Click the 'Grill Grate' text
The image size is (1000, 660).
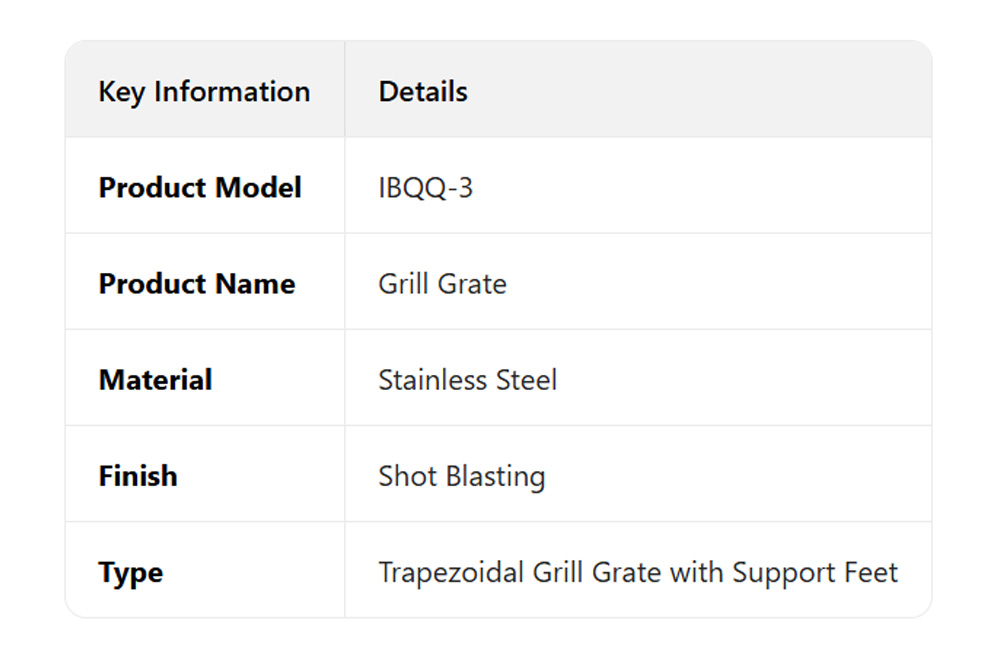coord(442,283)
